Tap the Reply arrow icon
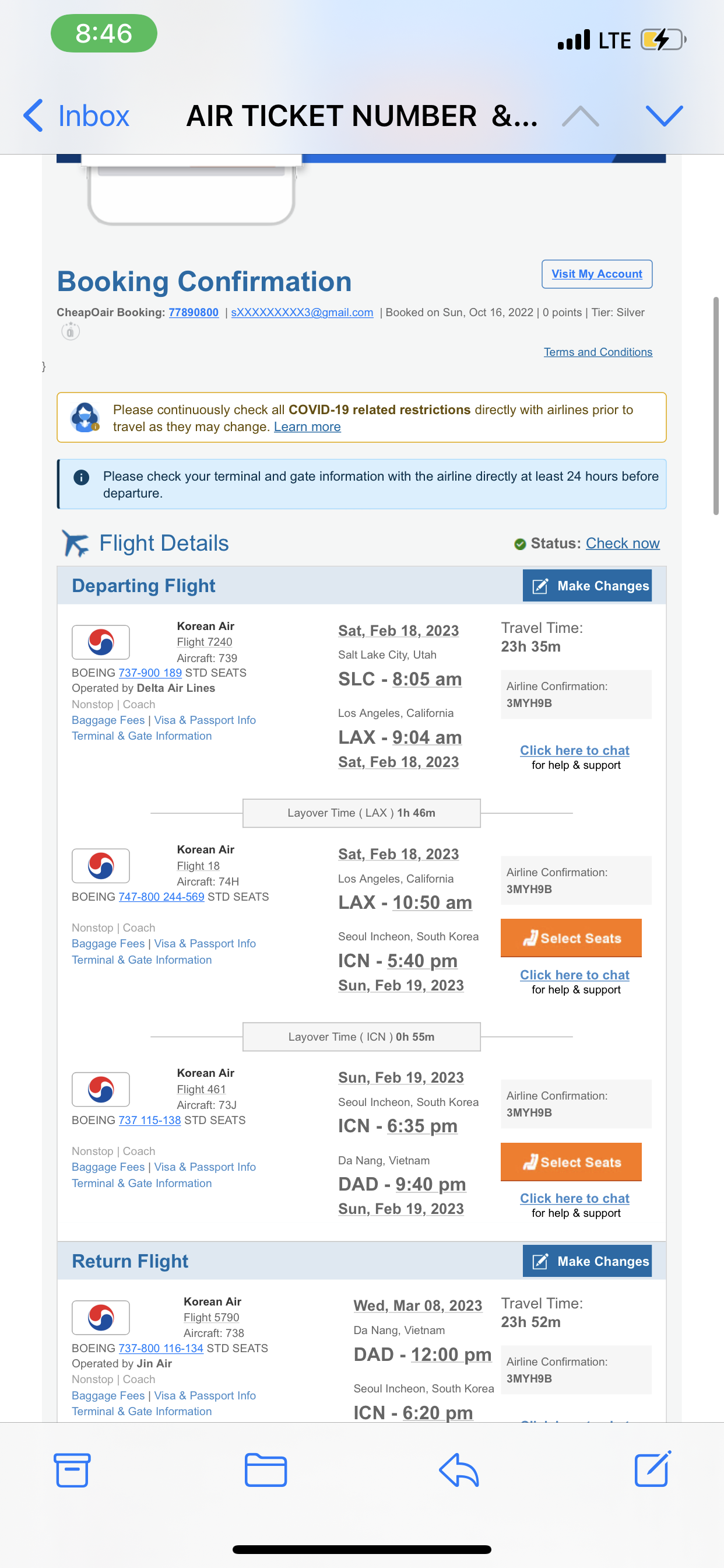Image resolution: width=724 pixels, height=1568 pixels. click(459, 1470)
